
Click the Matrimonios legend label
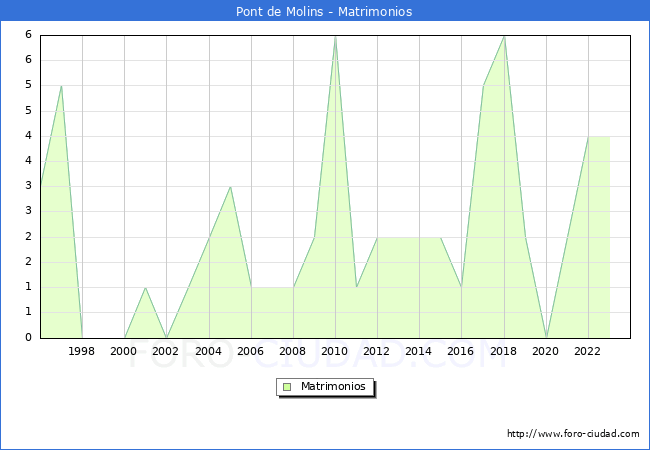[333, 386]
